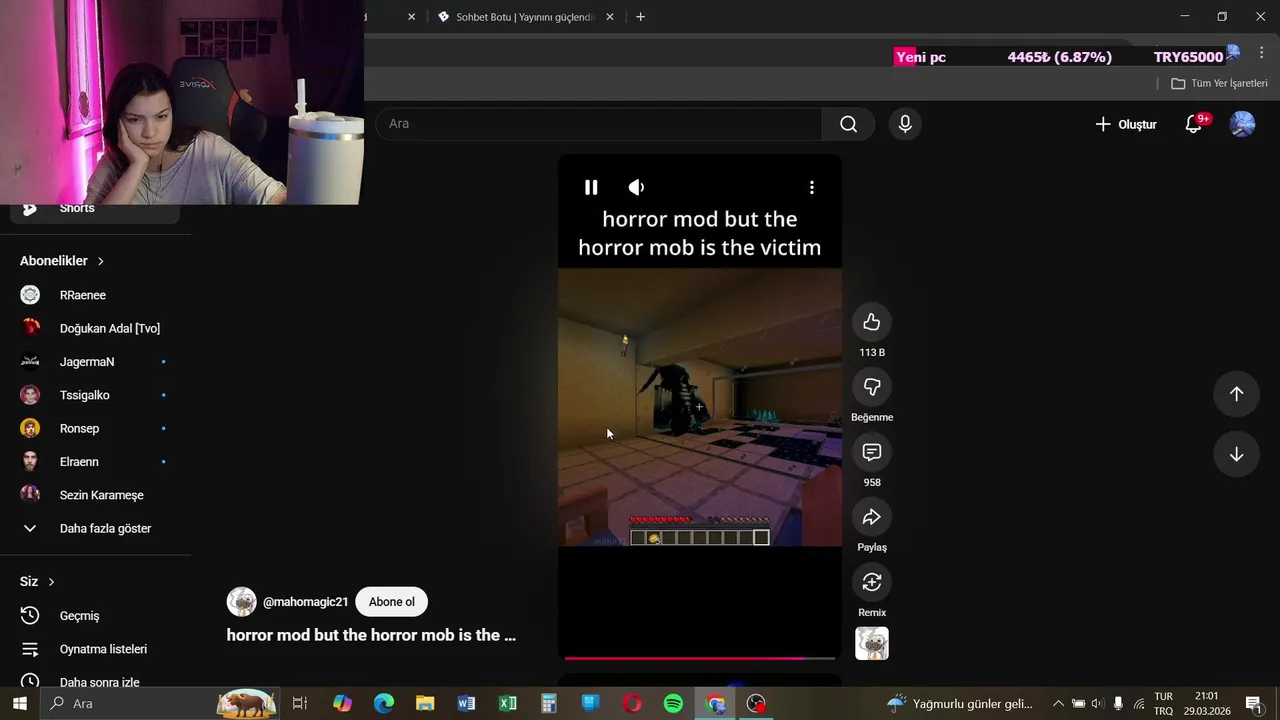Click the YouTube search magnifier button

(x=848, y=124)
